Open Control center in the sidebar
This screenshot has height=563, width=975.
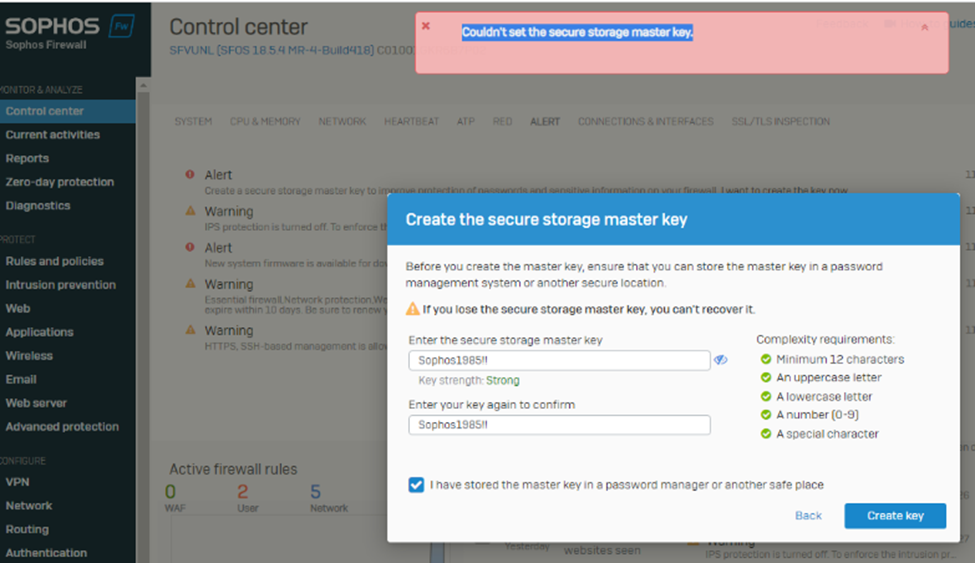coord(68,111)
